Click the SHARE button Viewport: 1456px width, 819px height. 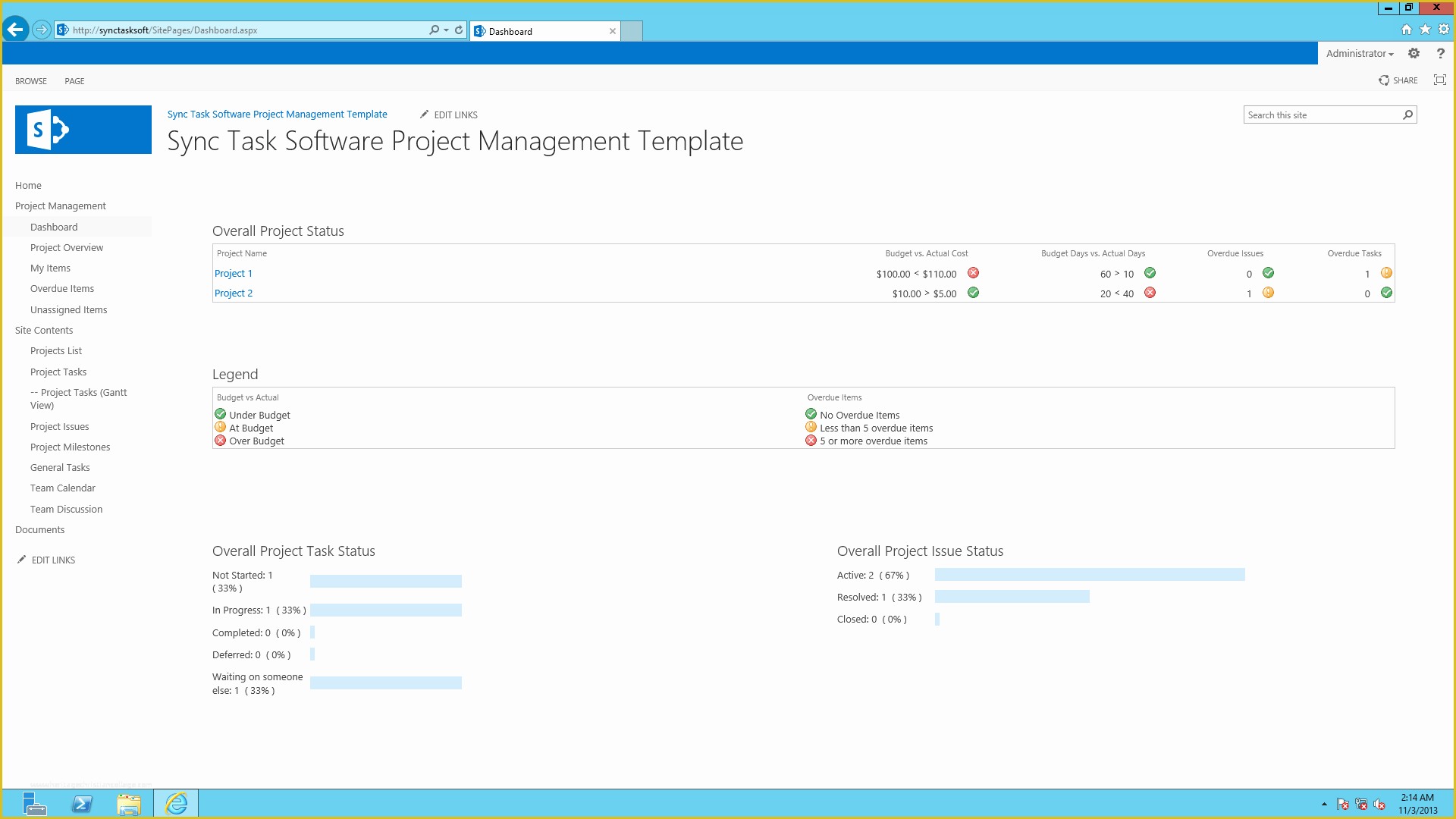point(1398,80)
